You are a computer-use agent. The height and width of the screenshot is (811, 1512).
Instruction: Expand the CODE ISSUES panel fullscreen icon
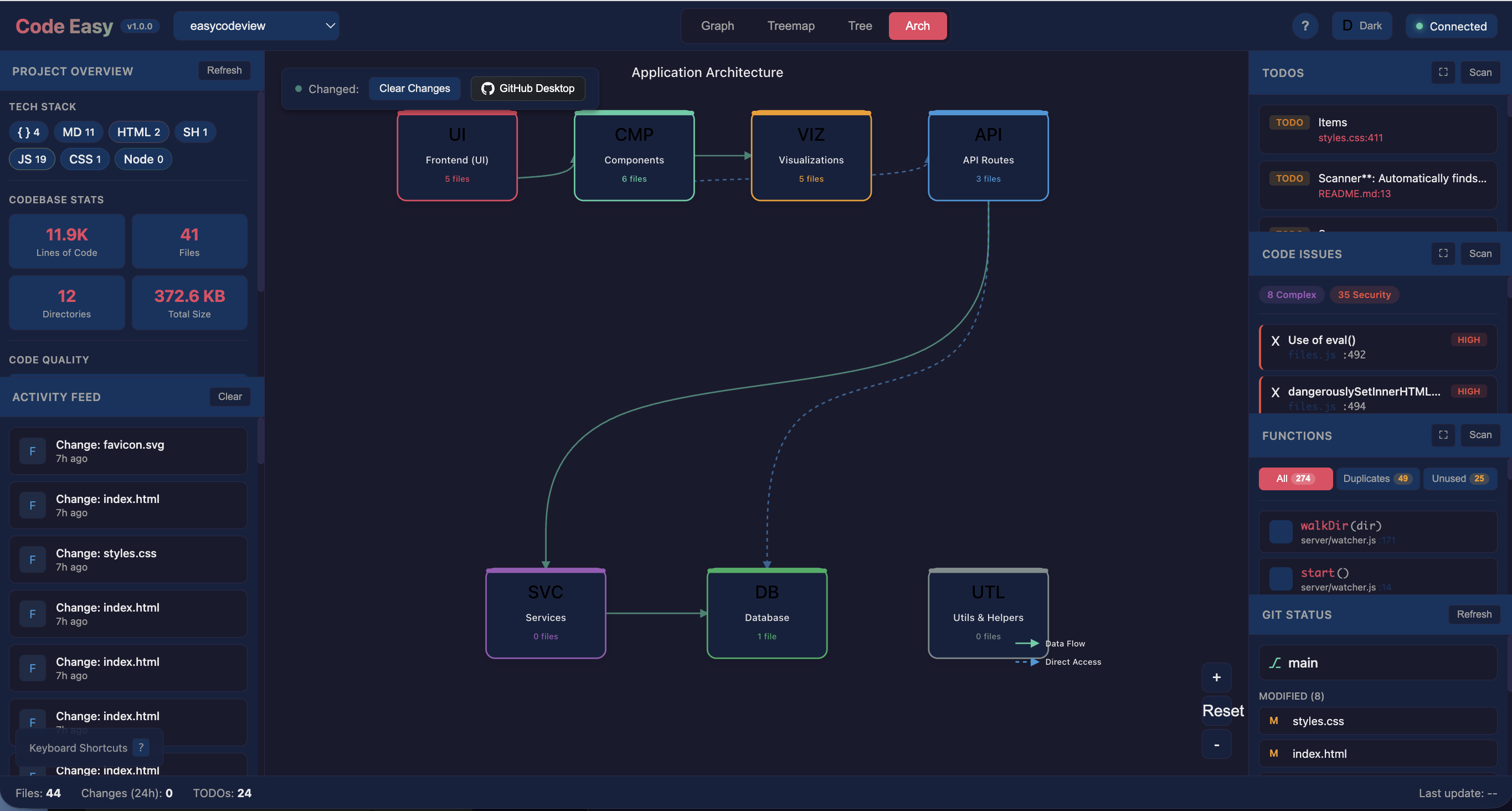point(1443,254)
